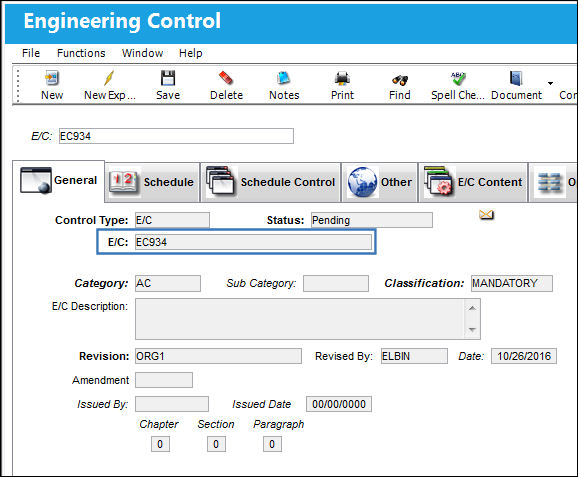
Task: Switch to the Schedule tab
Action: click(152, 182)
